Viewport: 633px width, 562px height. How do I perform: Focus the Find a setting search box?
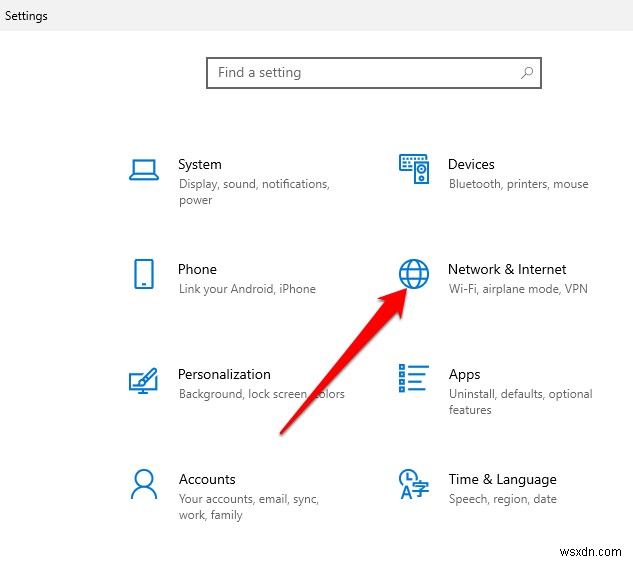(374, 73)
